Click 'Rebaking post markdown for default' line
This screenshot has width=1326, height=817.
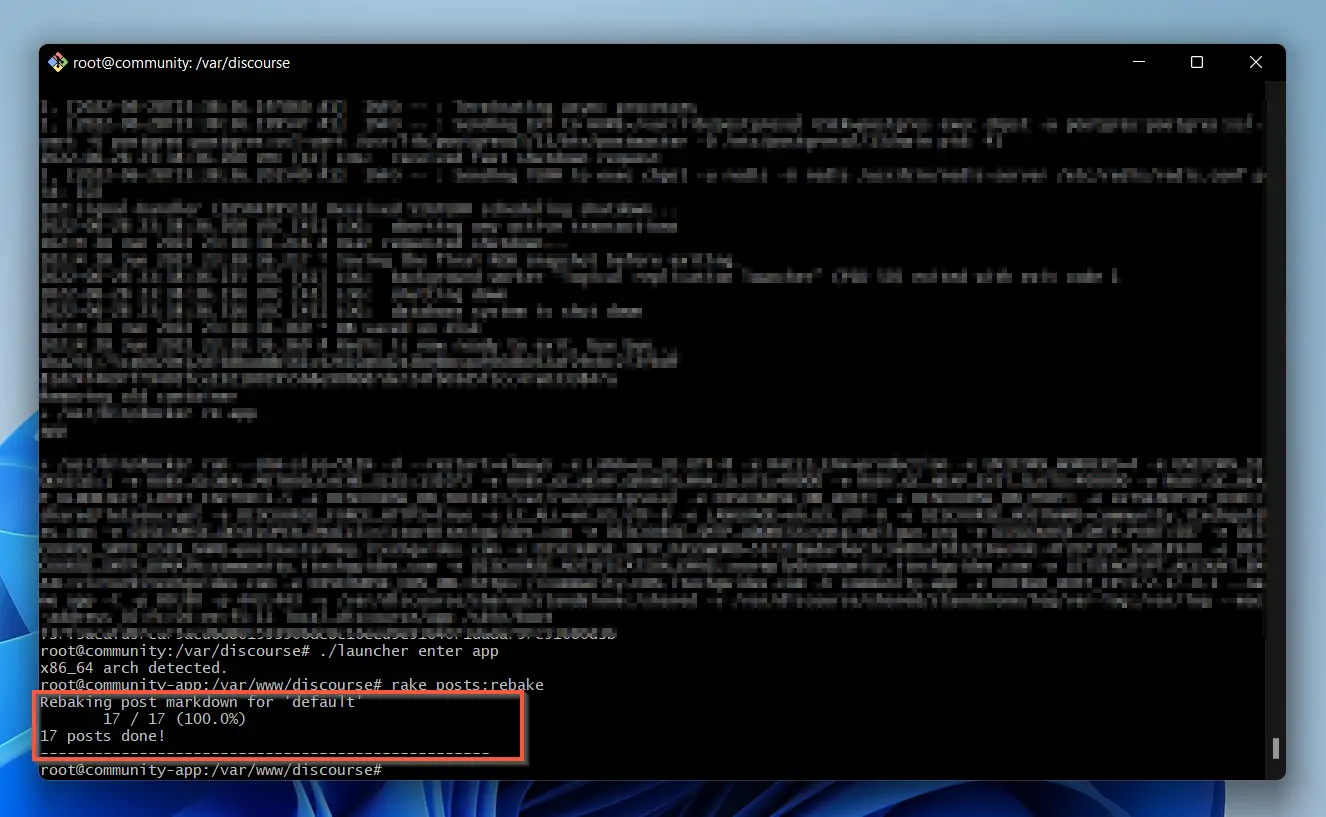pyautogui.click(x=201, y=702)
